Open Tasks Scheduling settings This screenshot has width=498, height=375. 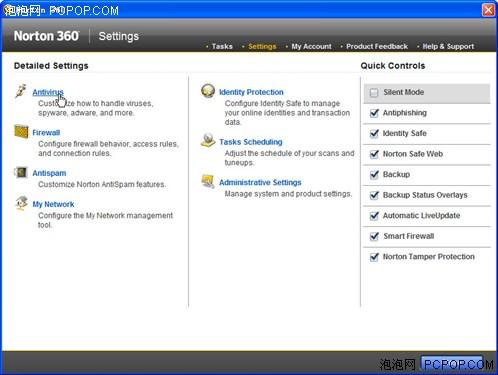pos(251,142)
